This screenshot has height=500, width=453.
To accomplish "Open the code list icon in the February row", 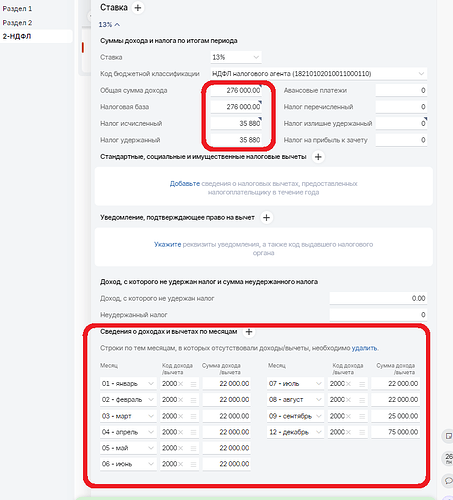I will pos(193,400).
